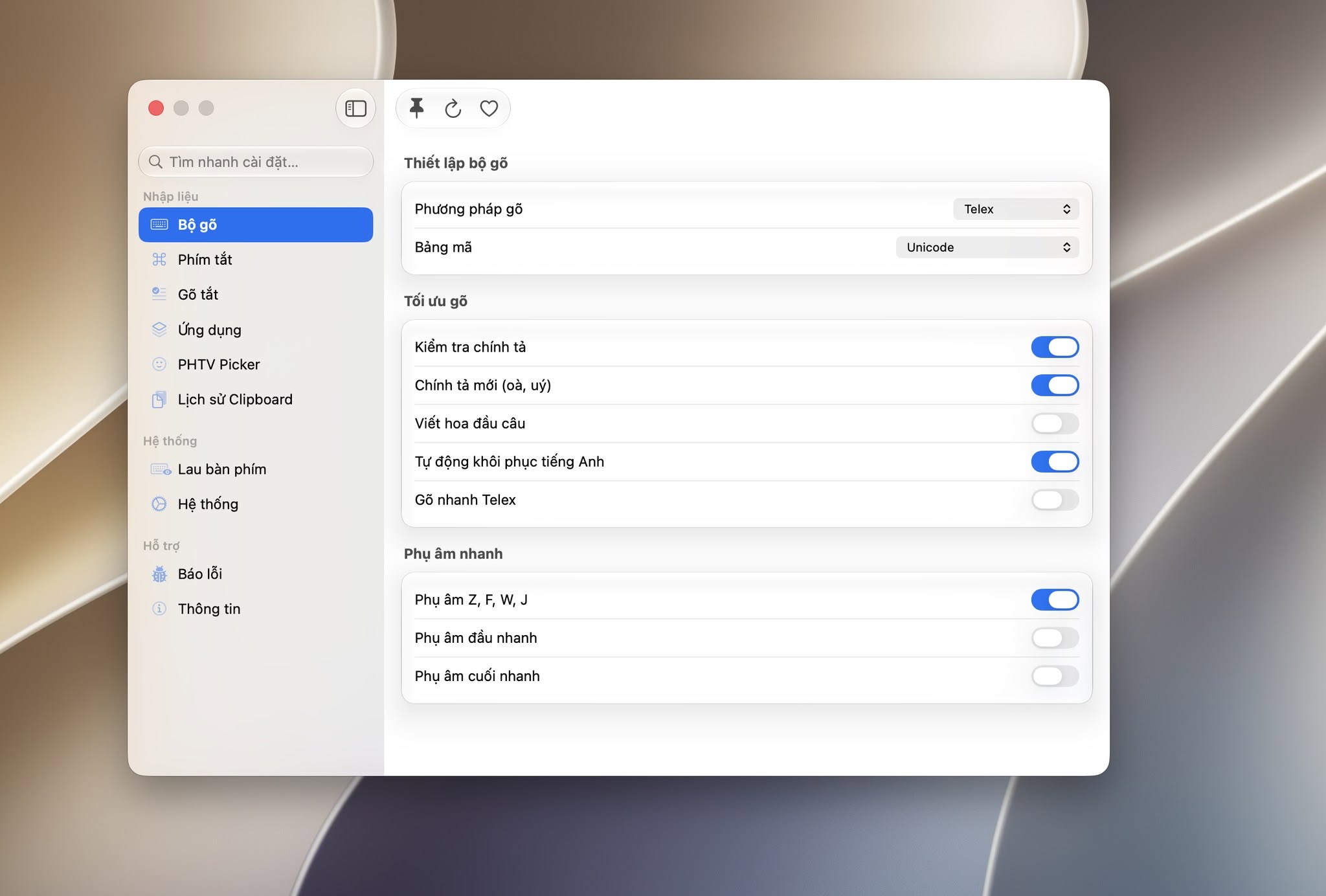Open Ứng dụng with the layers icon
This screenshot has height=896, width=1326.
coord(256,330)
